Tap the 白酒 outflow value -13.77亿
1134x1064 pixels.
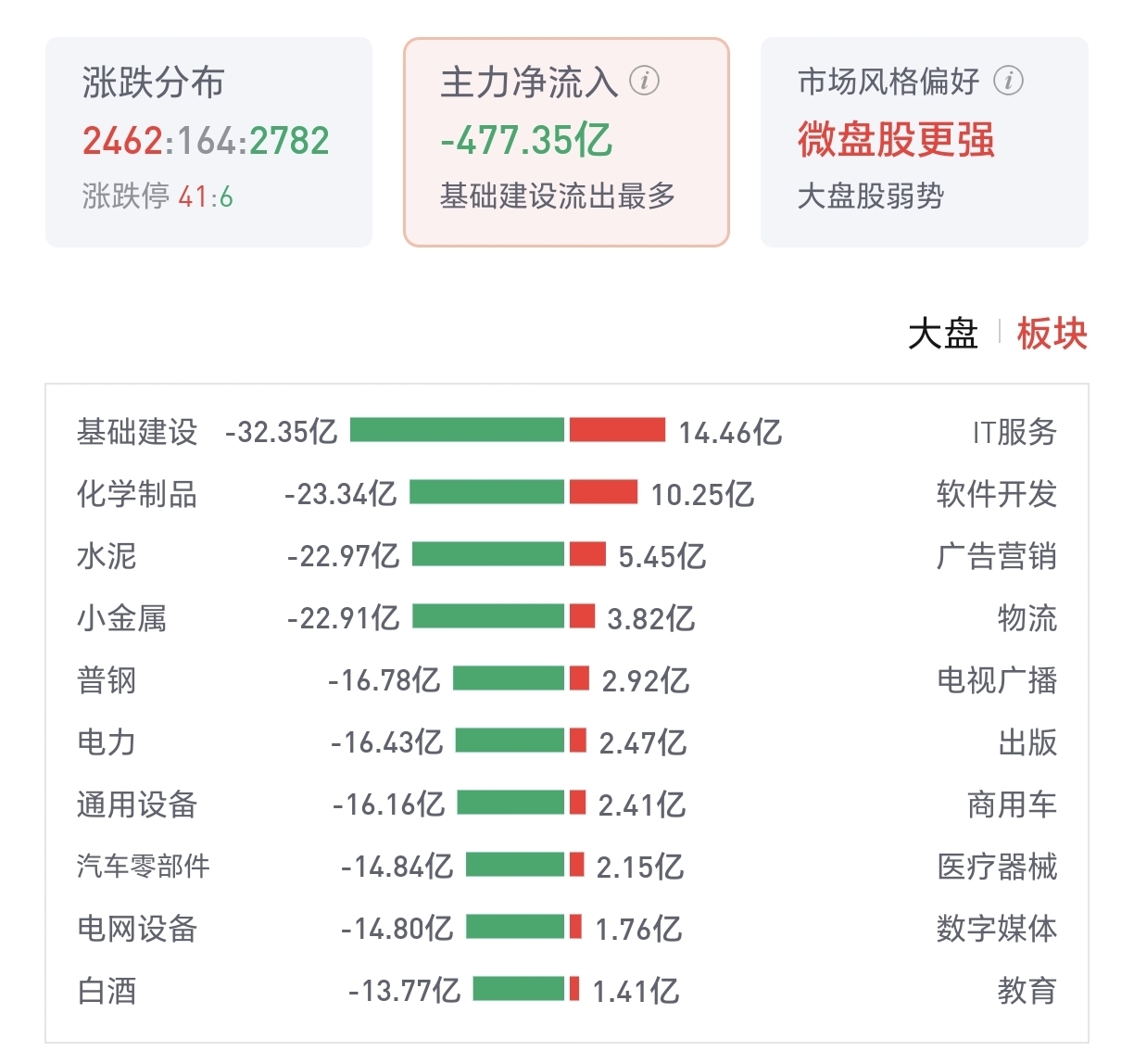click(x=404, y=991)
